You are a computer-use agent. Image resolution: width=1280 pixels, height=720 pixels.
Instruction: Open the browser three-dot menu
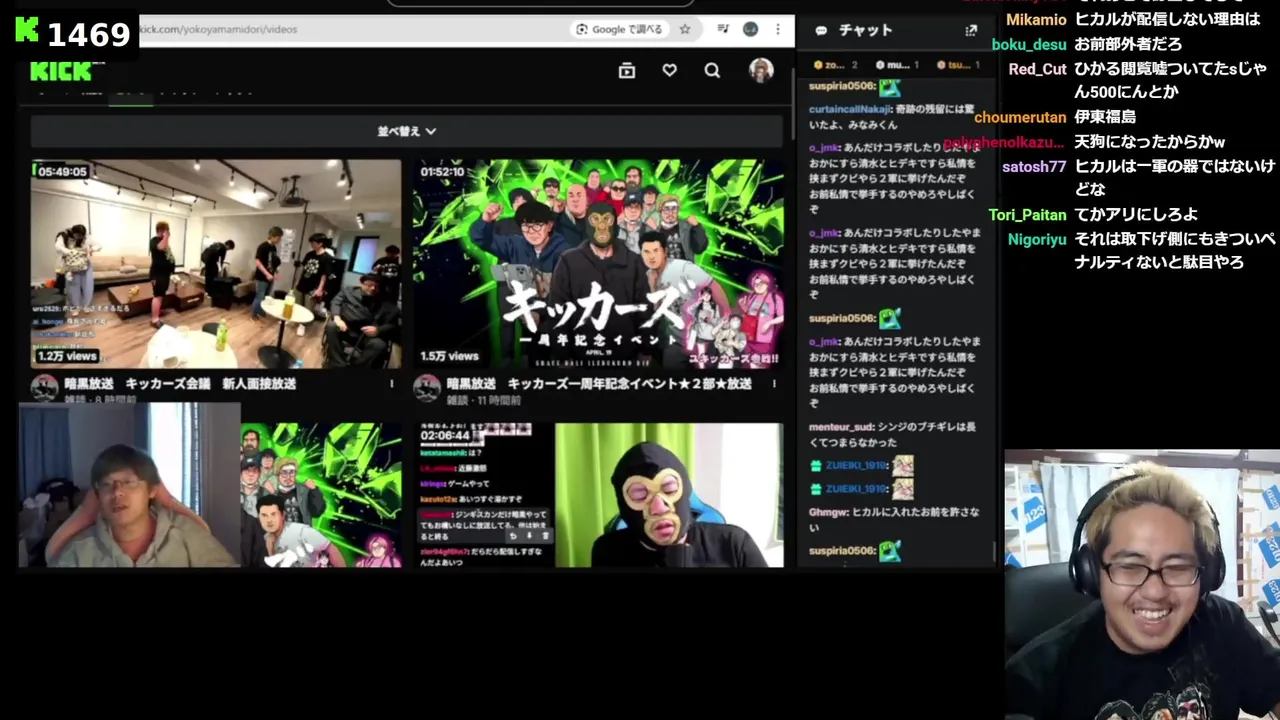pos(776,29)
